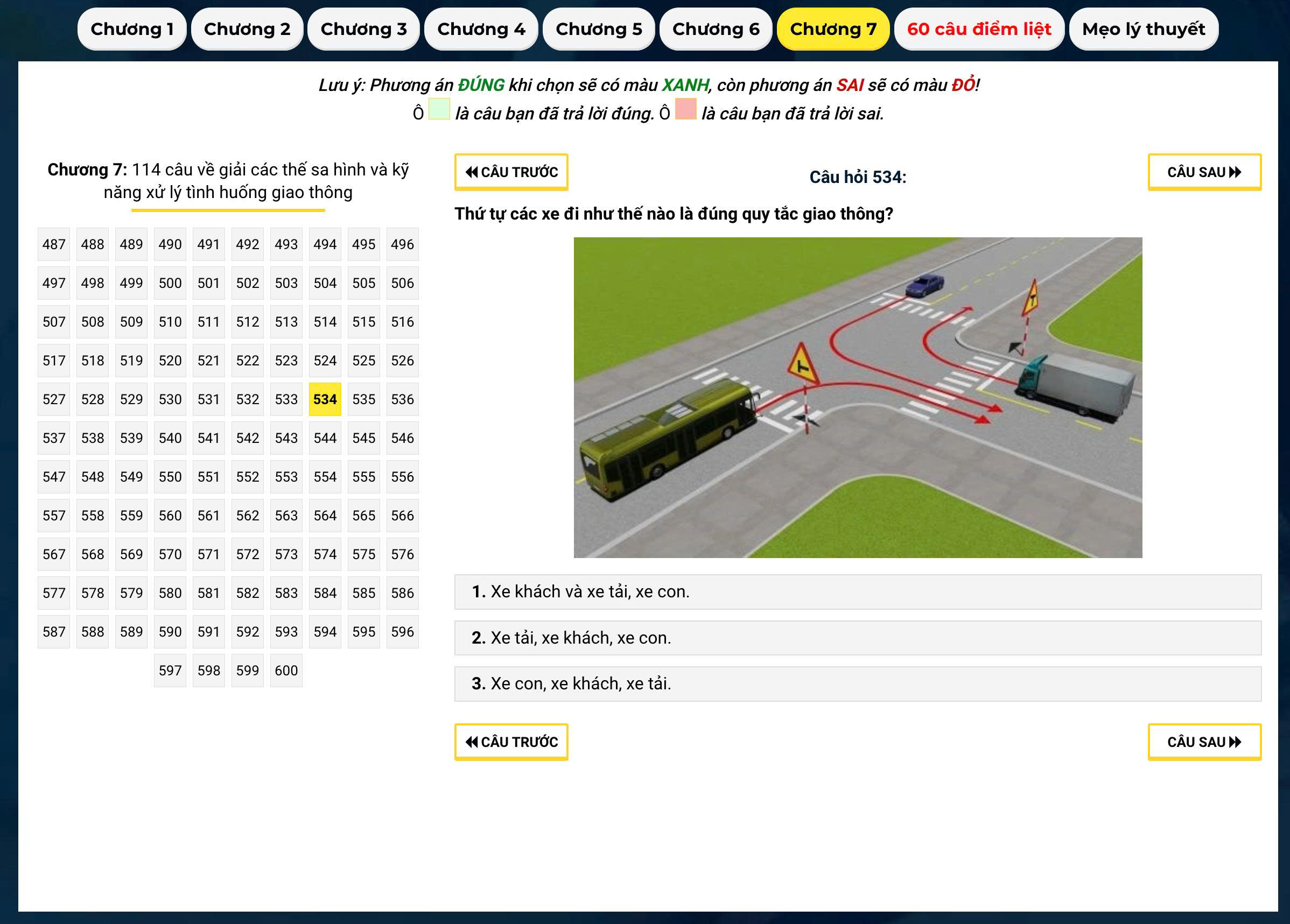The height and width of the screenshot is (924, 1290).
Task: Click the green correct-answer legend swatch
Action: tap(439, 109)
